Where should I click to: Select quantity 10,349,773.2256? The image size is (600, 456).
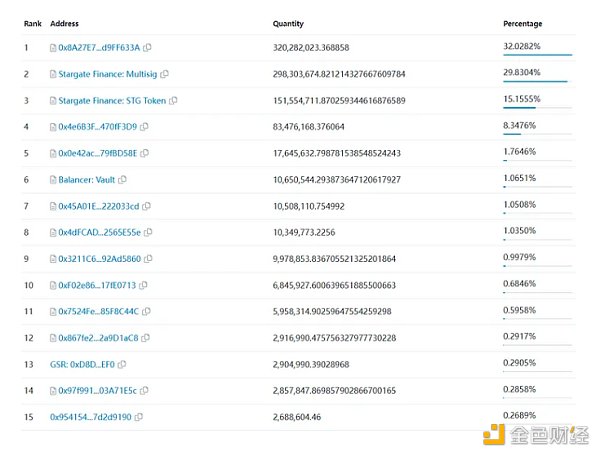tap(304, 232)
